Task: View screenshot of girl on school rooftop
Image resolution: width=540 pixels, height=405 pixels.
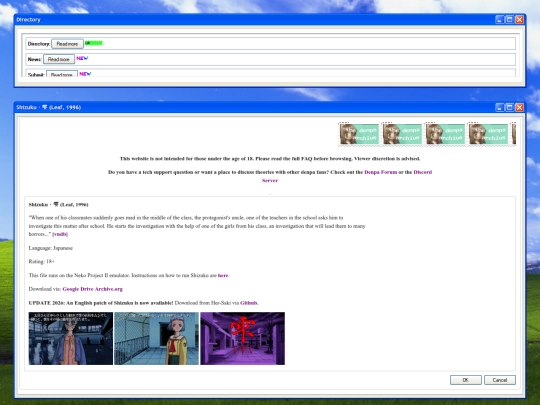Action: point(156,339)
